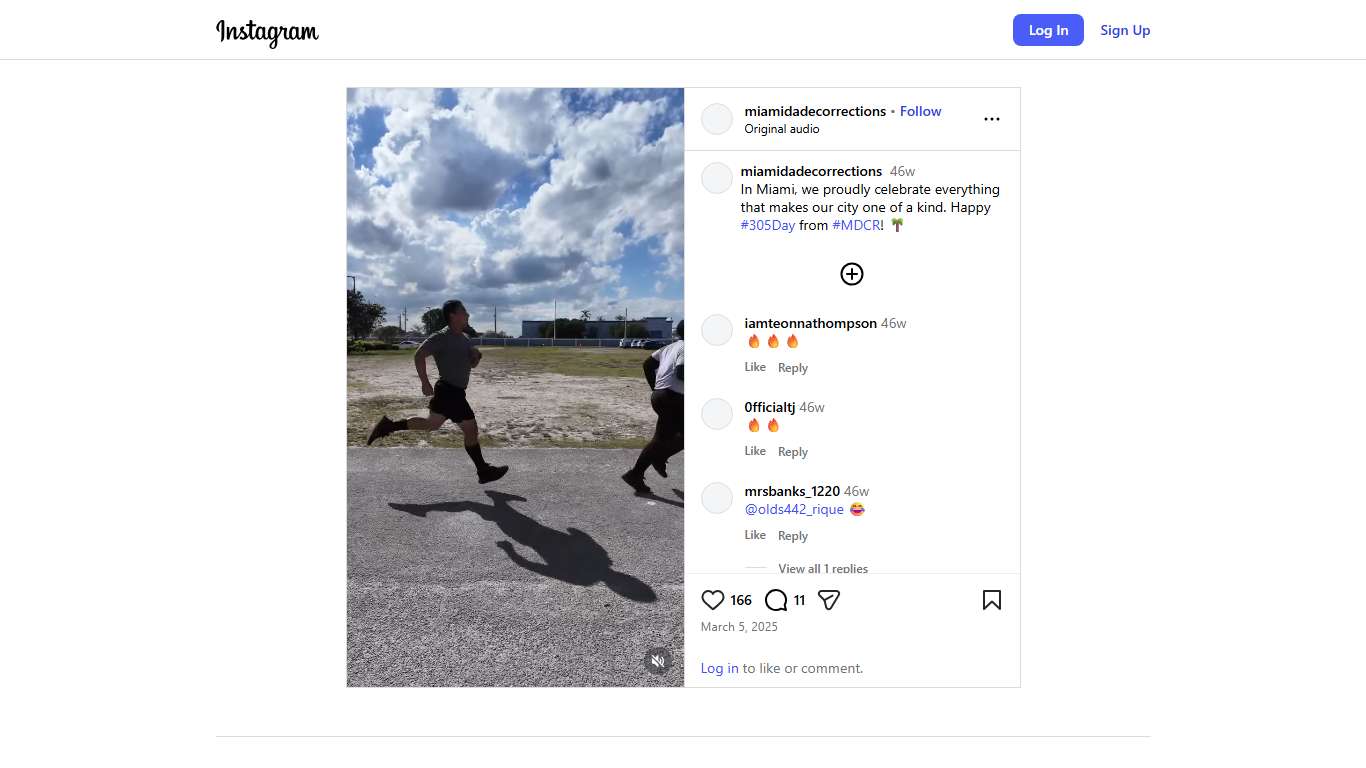1366x768 pixels.
Task: Open comments via speech bubble icon
Action: [776, 600]
